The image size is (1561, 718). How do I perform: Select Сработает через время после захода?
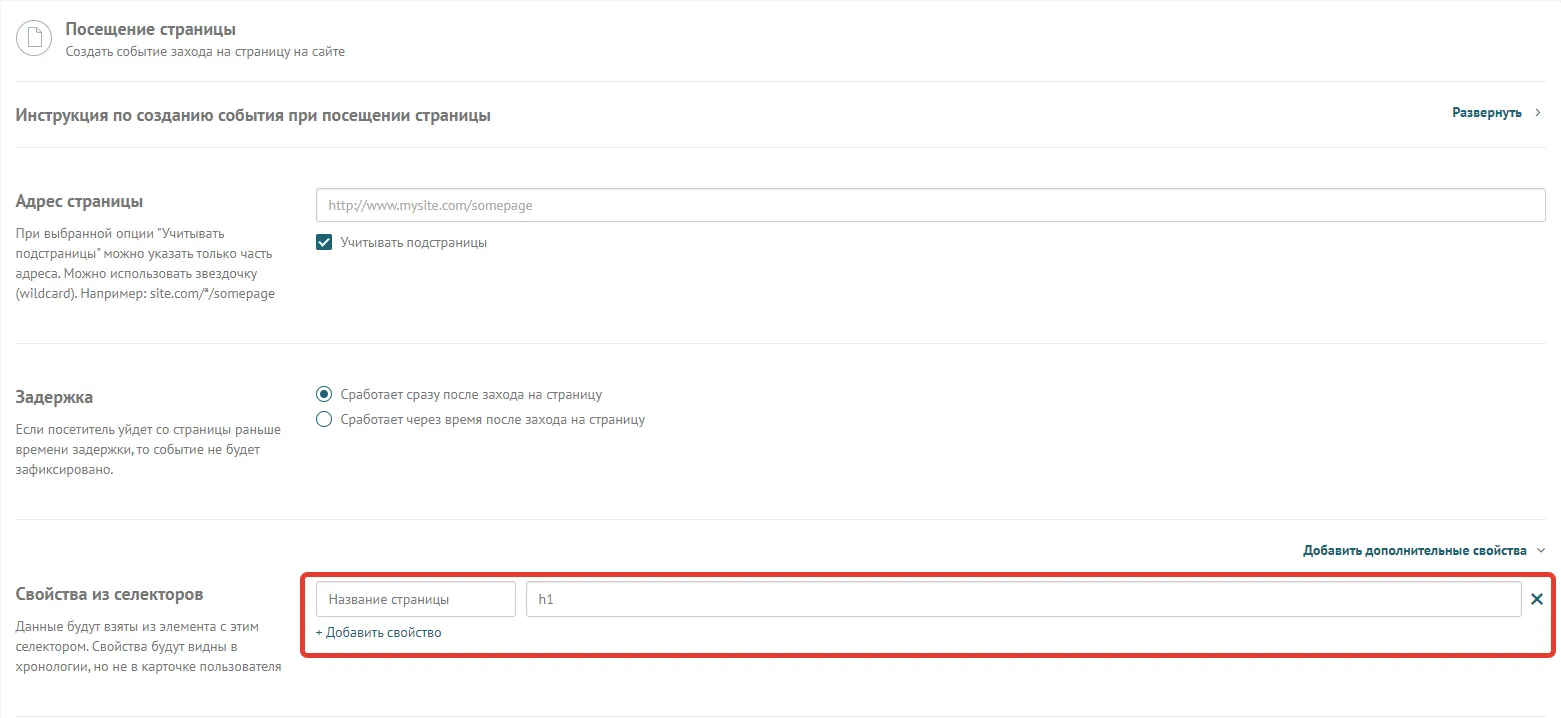(324, 419)
